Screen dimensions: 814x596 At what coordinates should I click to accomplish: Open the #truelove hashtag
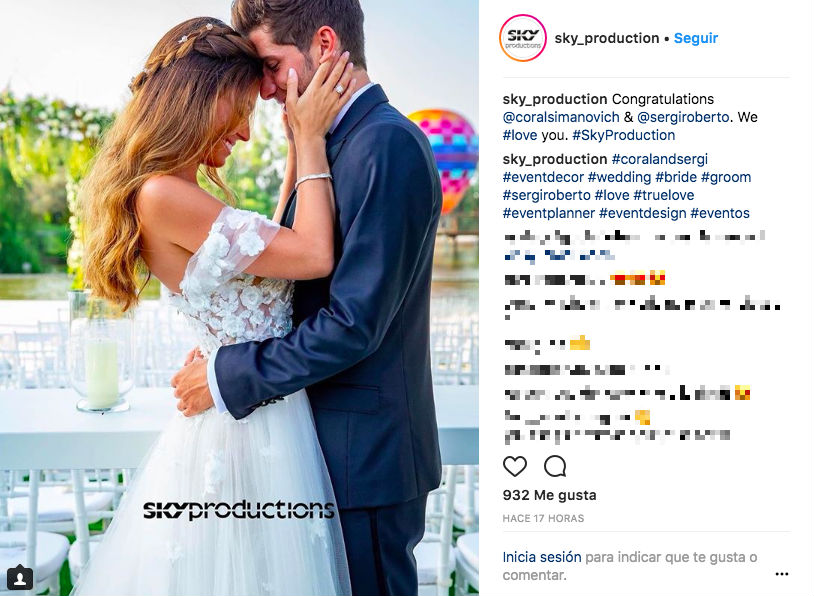point(663,195)
